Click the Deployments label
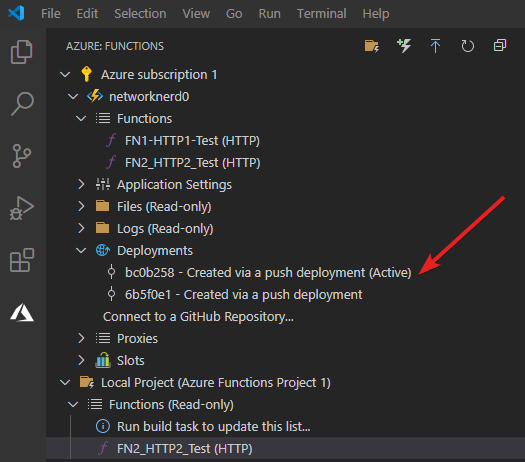525x462 pixels. [x=155, y=250]
